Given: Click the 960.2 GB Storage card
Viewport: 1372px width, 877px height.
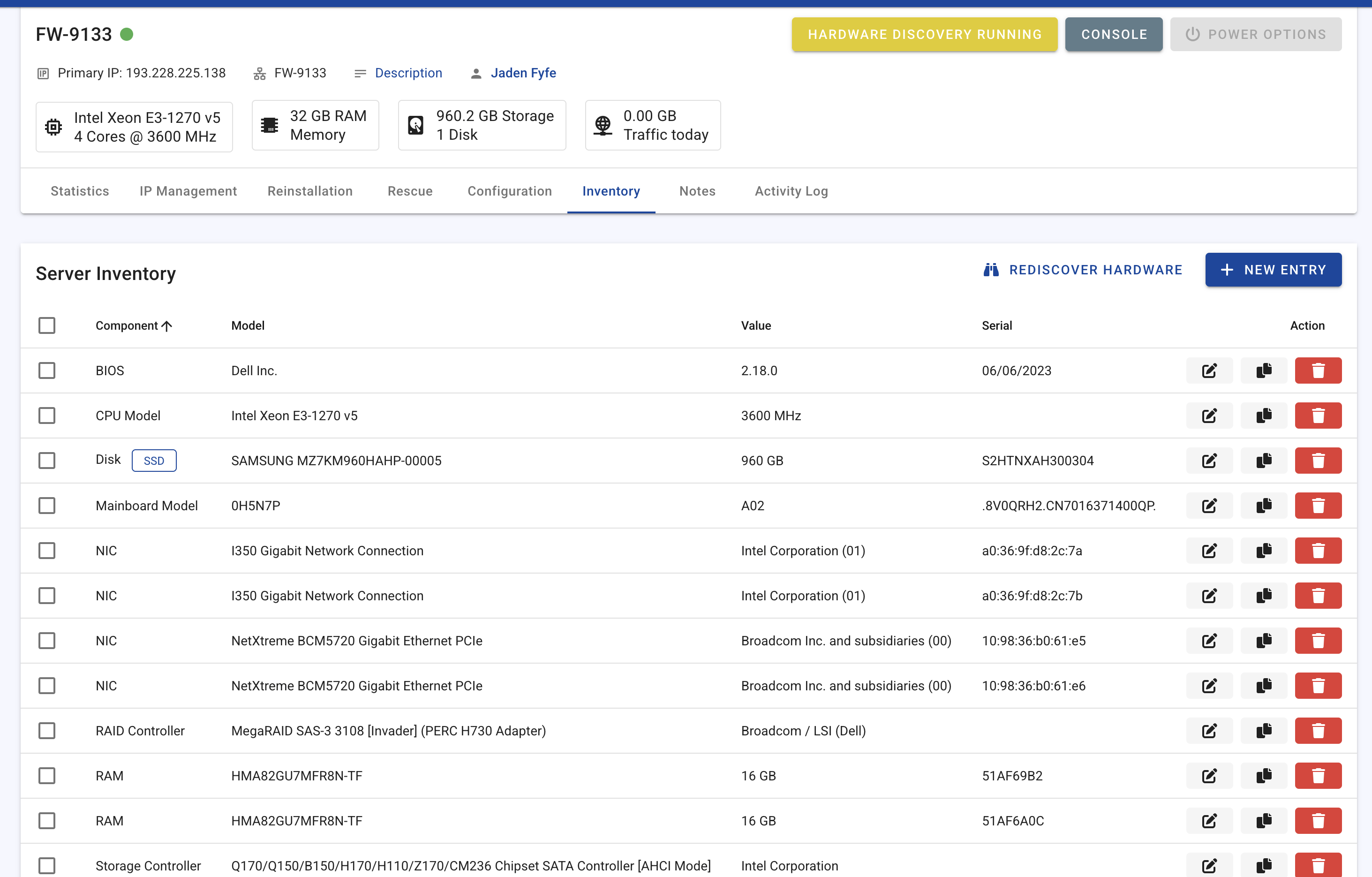Looking at the screenshot, I should tap(482, 125).
